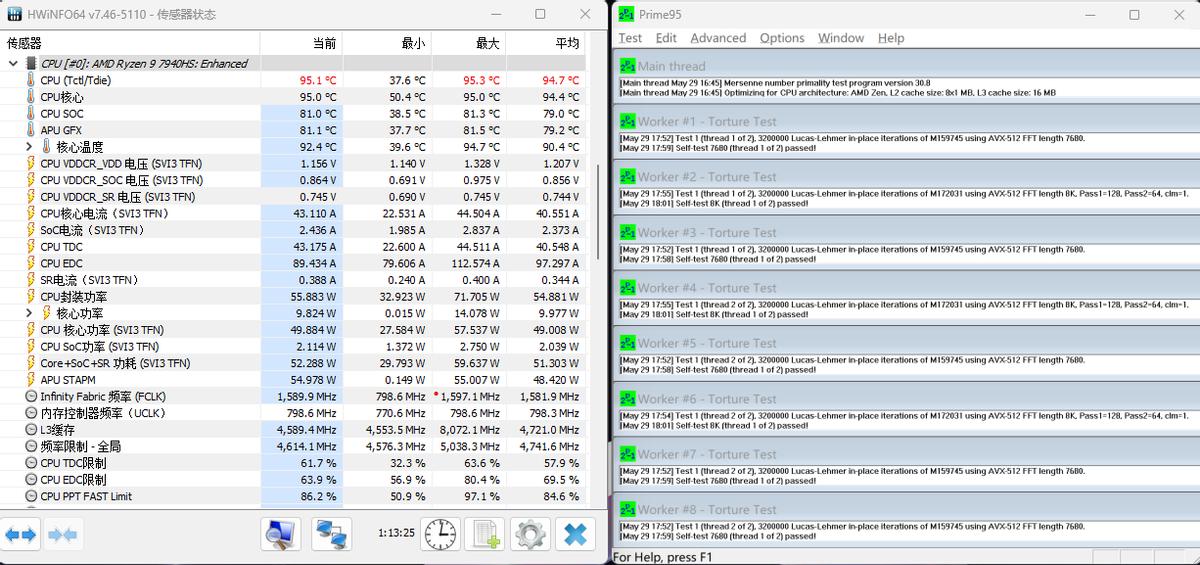Image resolution: width=1200 pixels, height=565 pixels.
Task: Open the Edit menu in Prime95
Action: click(x=666, y=38)
